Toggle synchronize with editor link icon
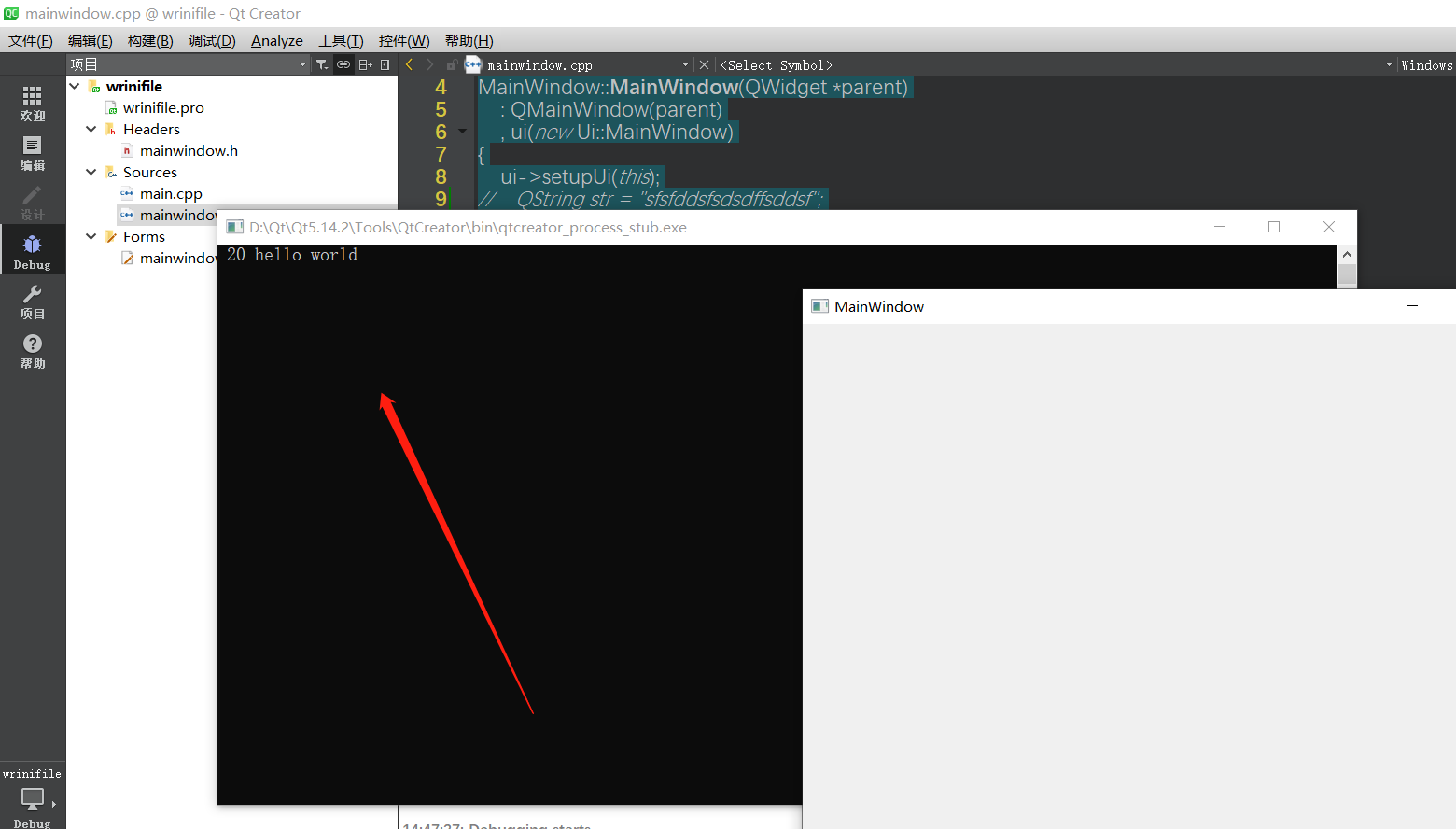The image size is (1456, 829). click(x=343, y=64)
